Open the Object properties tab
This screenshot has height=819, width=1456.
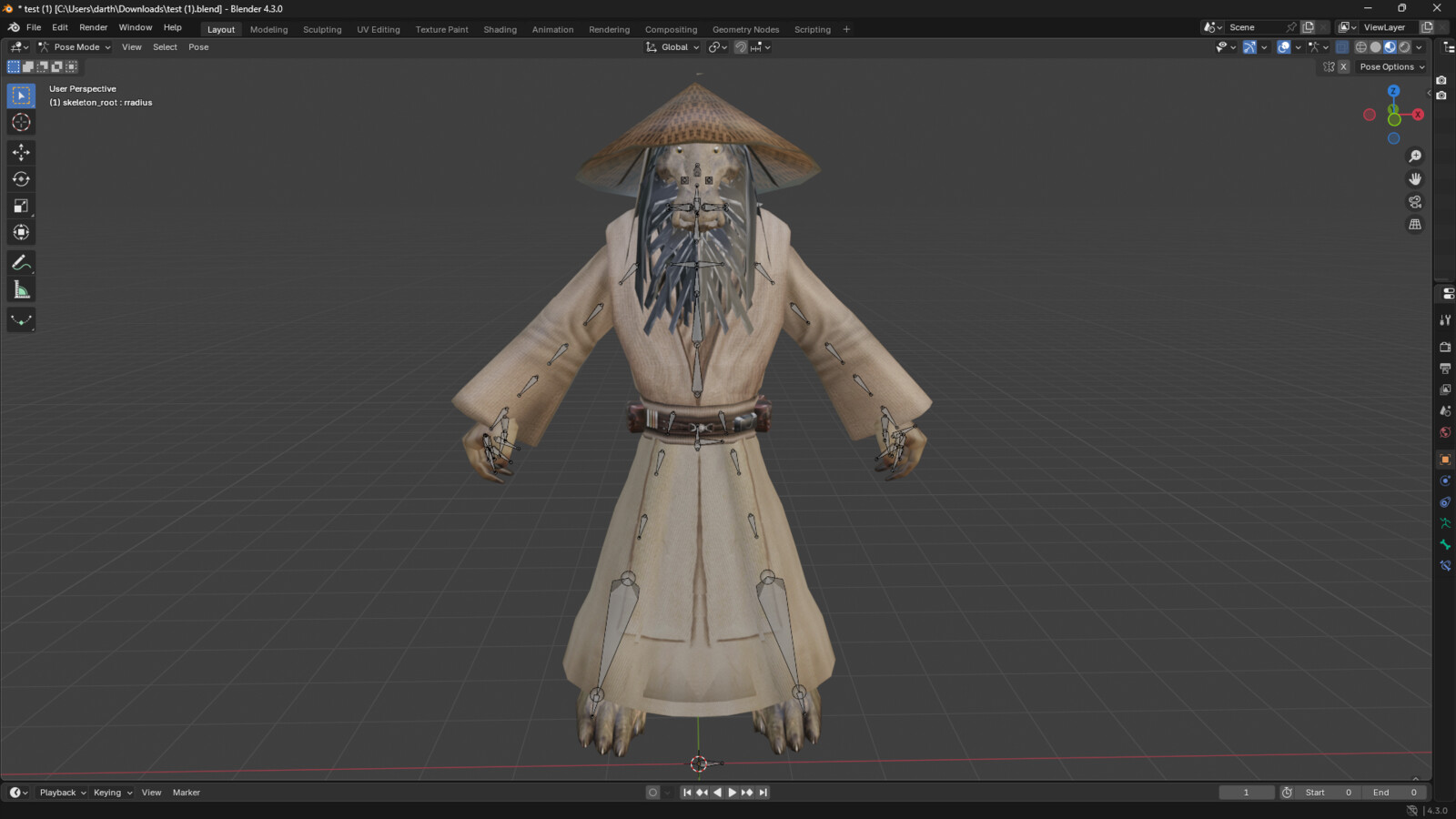click(x=1445, y=460)
